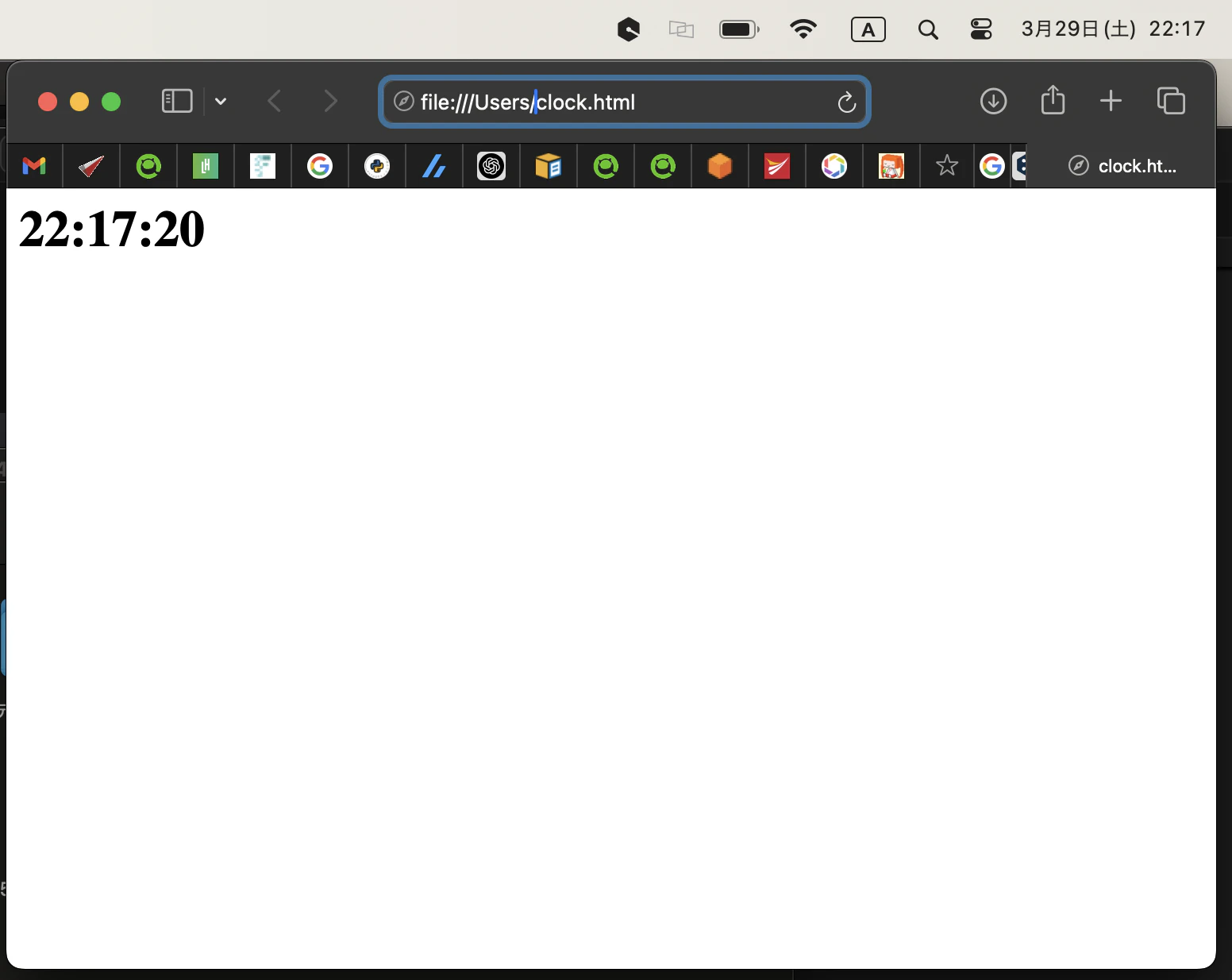Show the Downloads list
The width and height of the screenshot is (1232, 980).
click(993, 101)
